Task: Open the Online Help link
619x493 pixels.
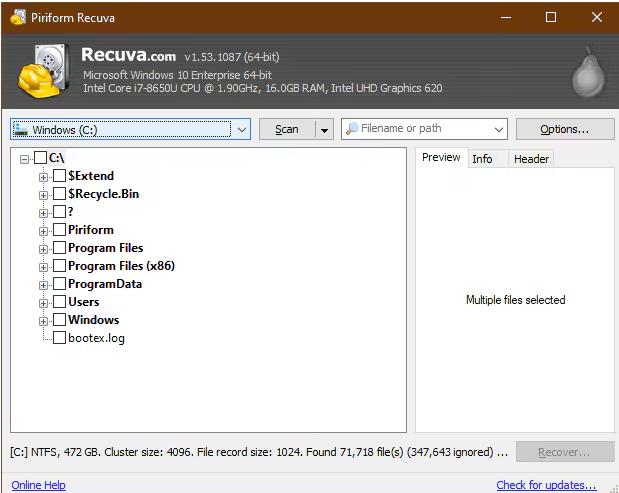Action: [38, 485]
